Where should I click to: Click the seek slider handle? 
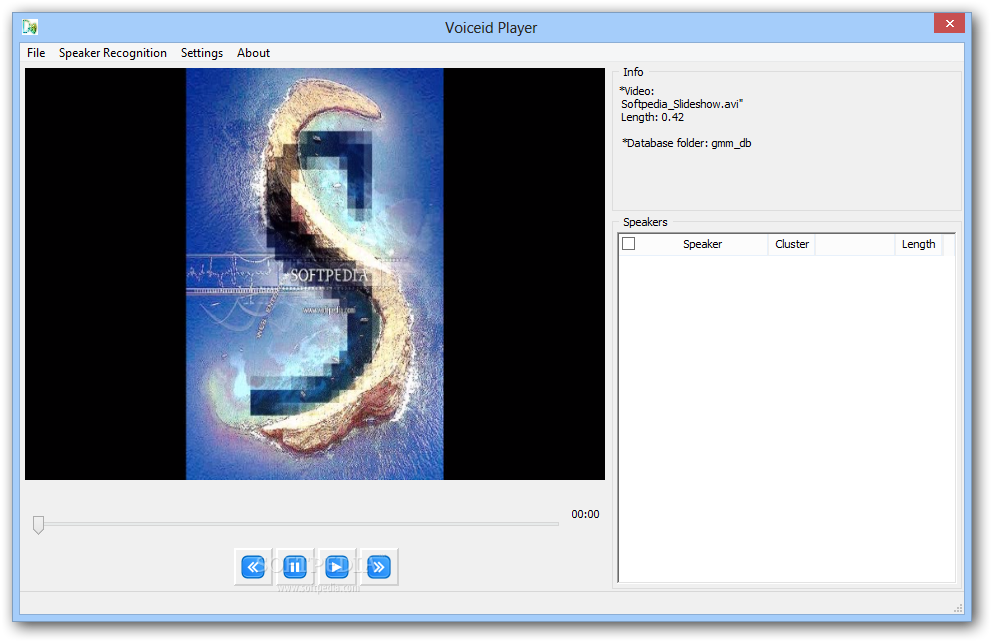point(39,524)
